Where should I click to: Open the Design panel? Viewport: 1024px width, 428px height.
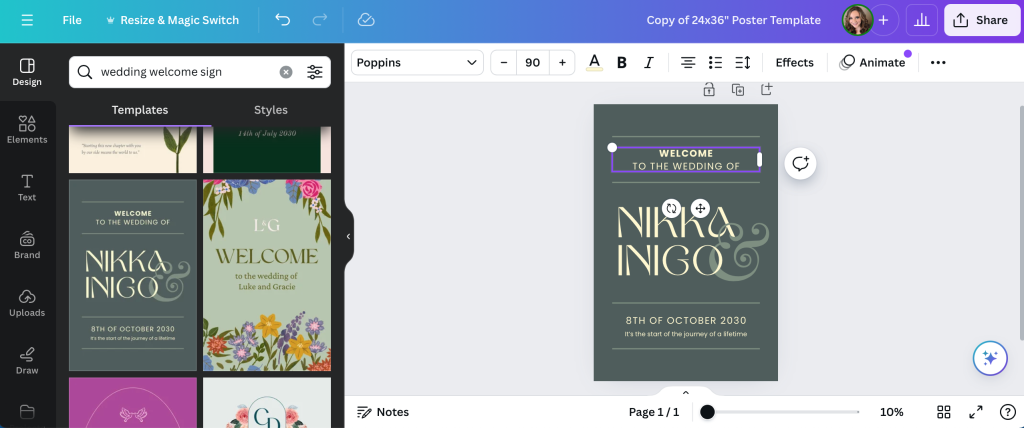pos(27,72)
